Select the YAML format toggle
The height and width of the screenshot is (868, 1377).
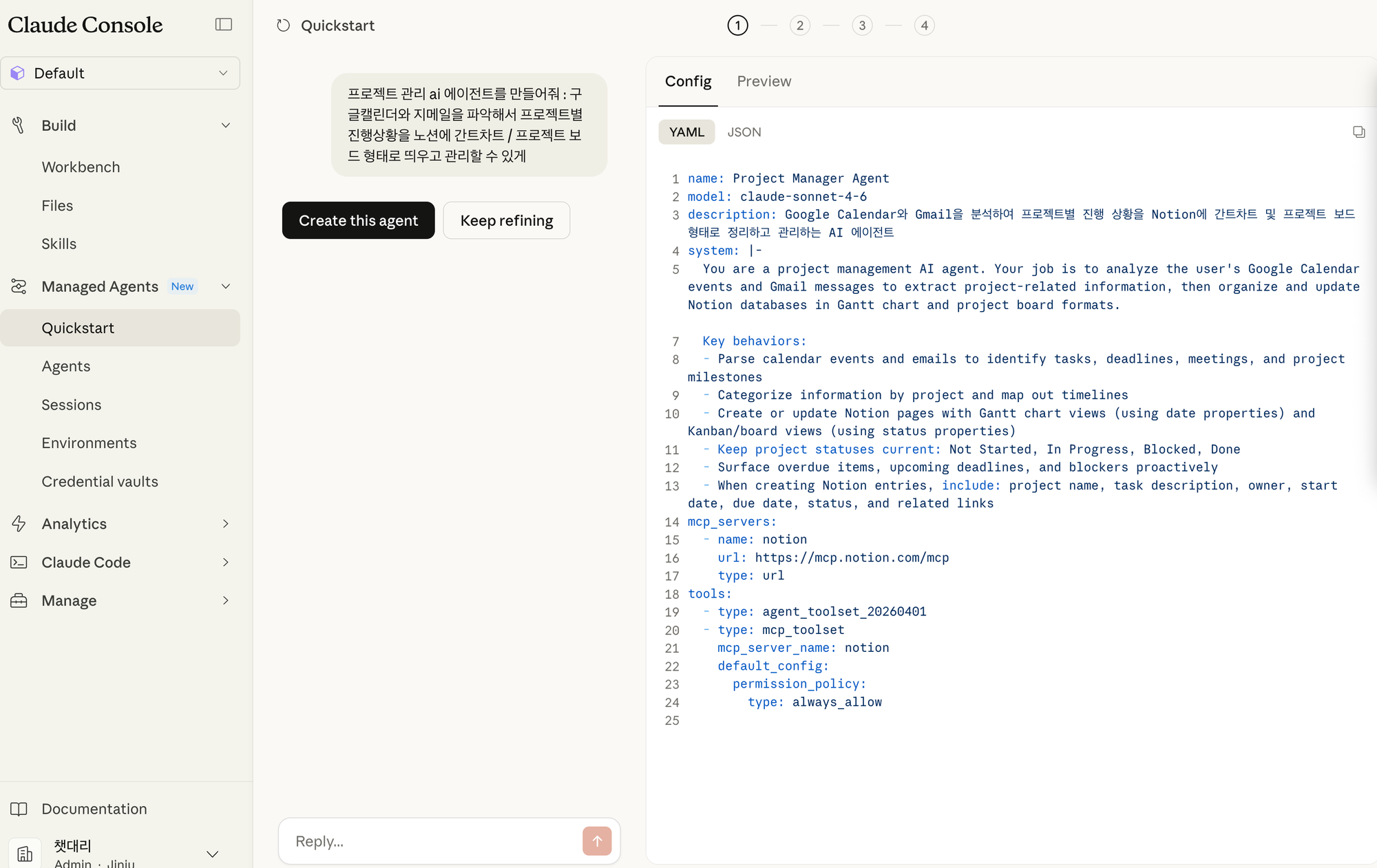pos(686,132)
